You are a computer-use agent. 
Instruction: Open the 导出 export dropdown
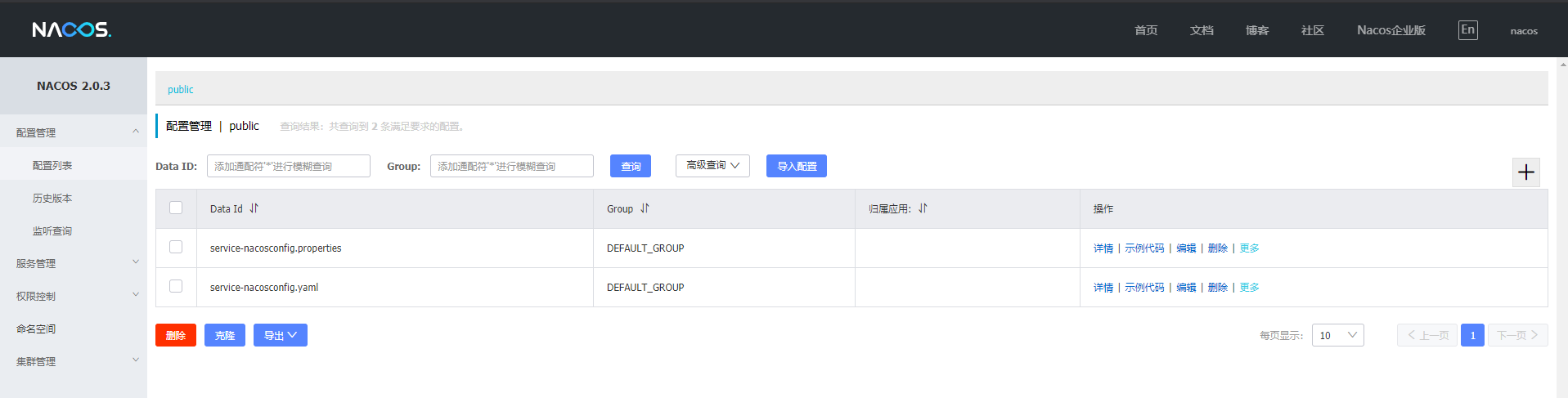point(280,335)
